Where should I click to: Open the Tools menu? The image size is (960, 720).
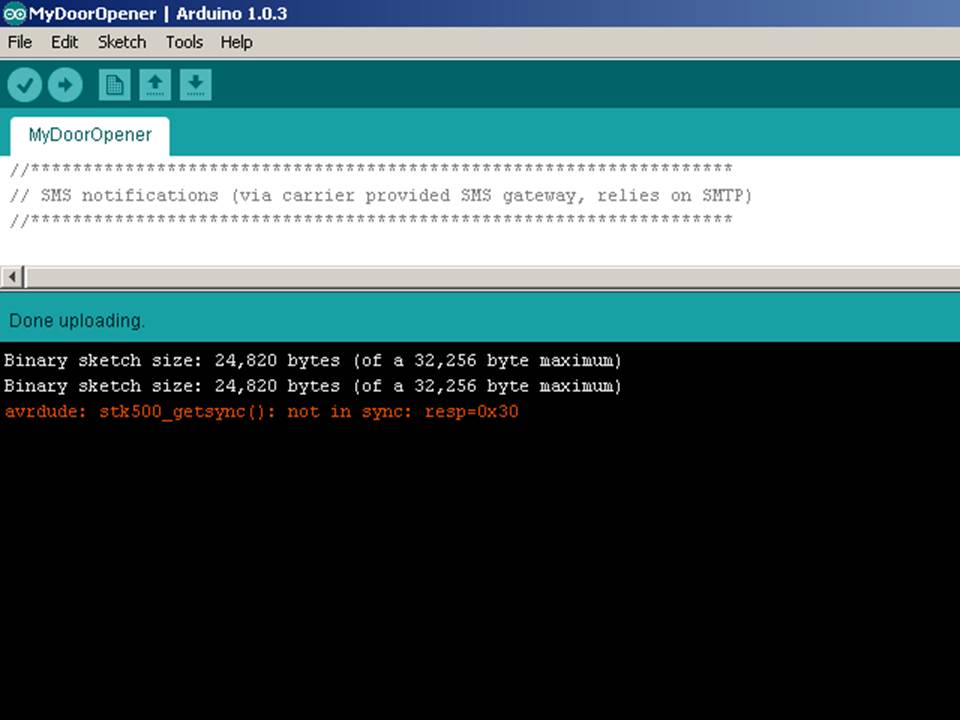(184, 42)
